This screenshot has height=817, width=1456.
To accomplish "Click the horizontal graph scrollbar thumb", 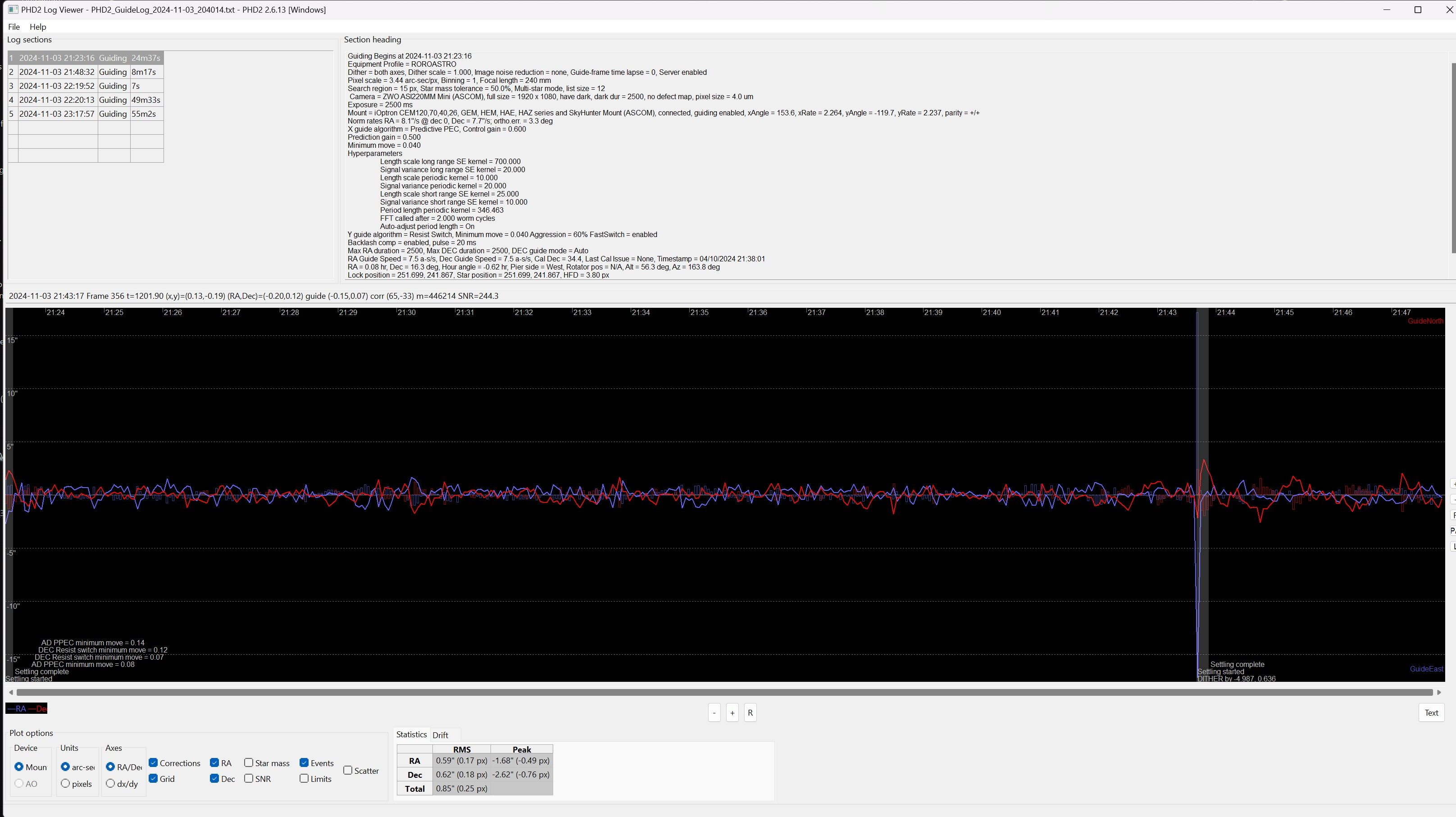I will pyautogui.click(x=723, y=692).
